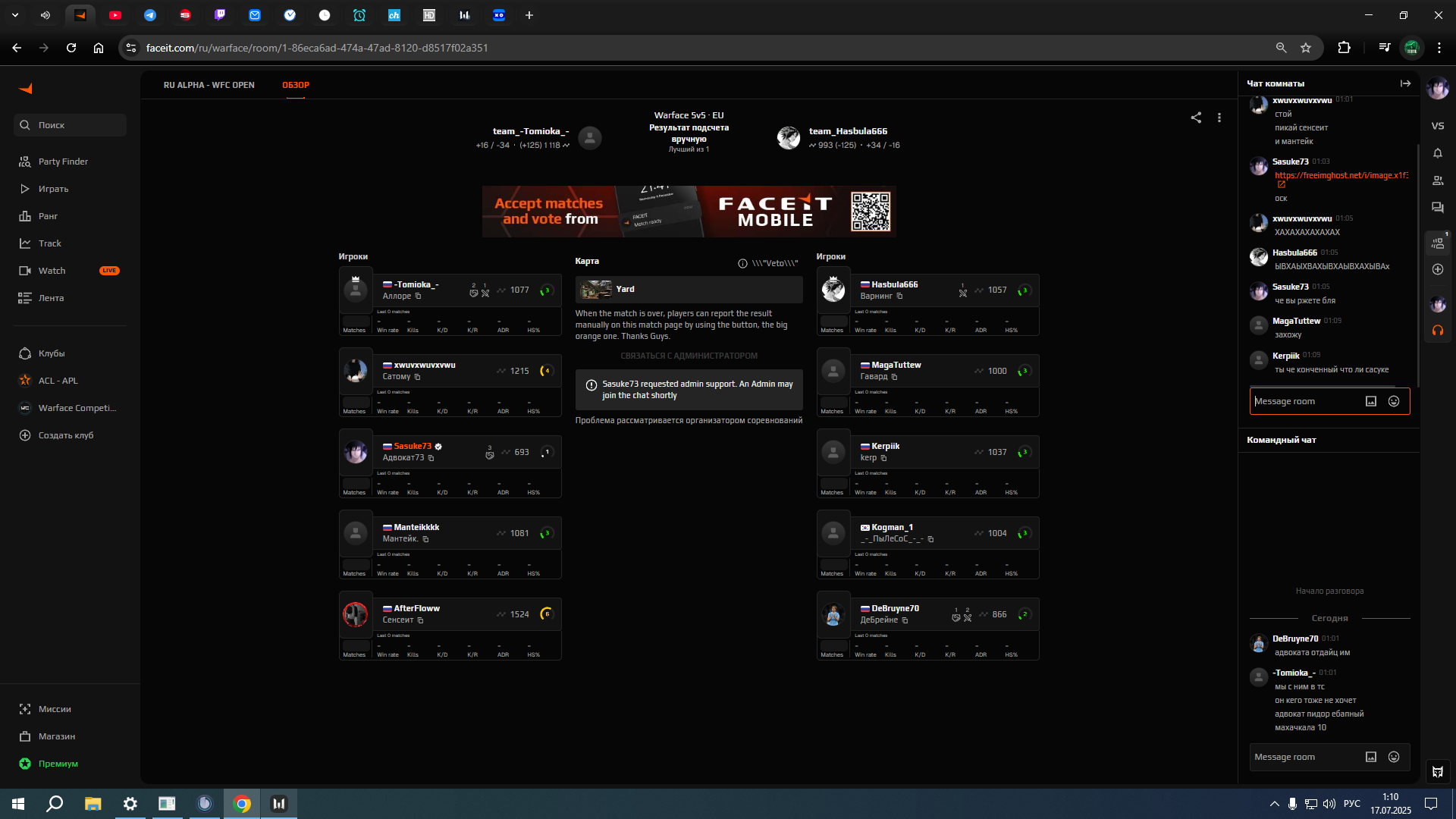
Task: Share this match room
Action: 1196,118
